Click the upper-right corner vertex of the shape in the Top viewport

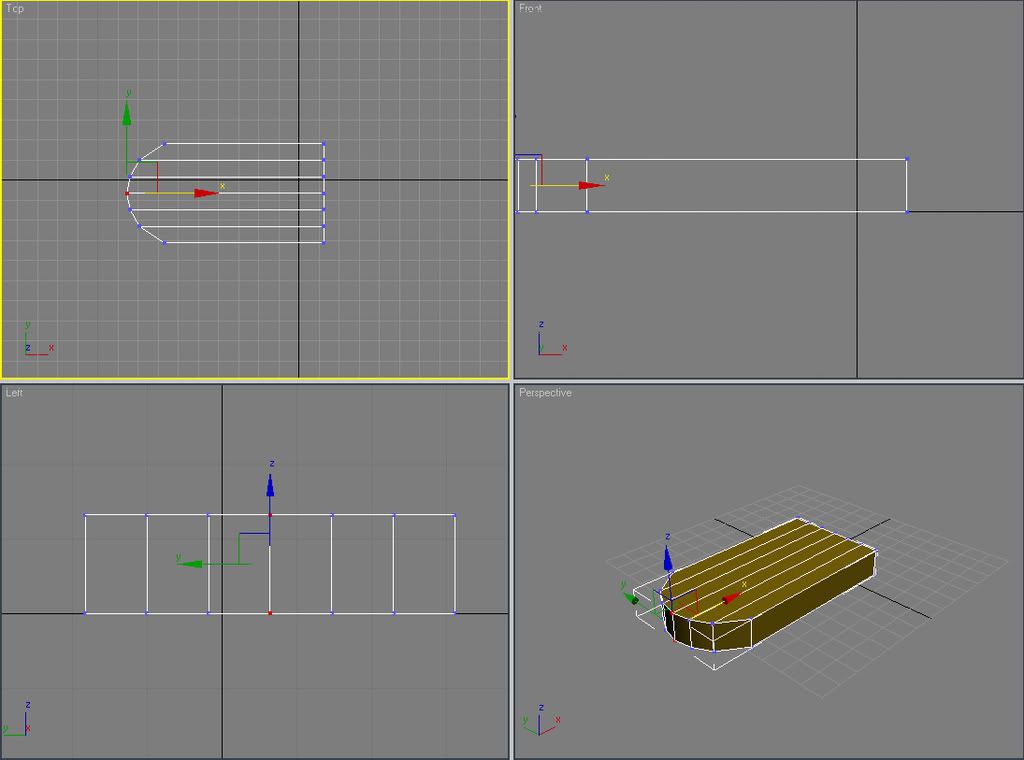click(324, 144)
